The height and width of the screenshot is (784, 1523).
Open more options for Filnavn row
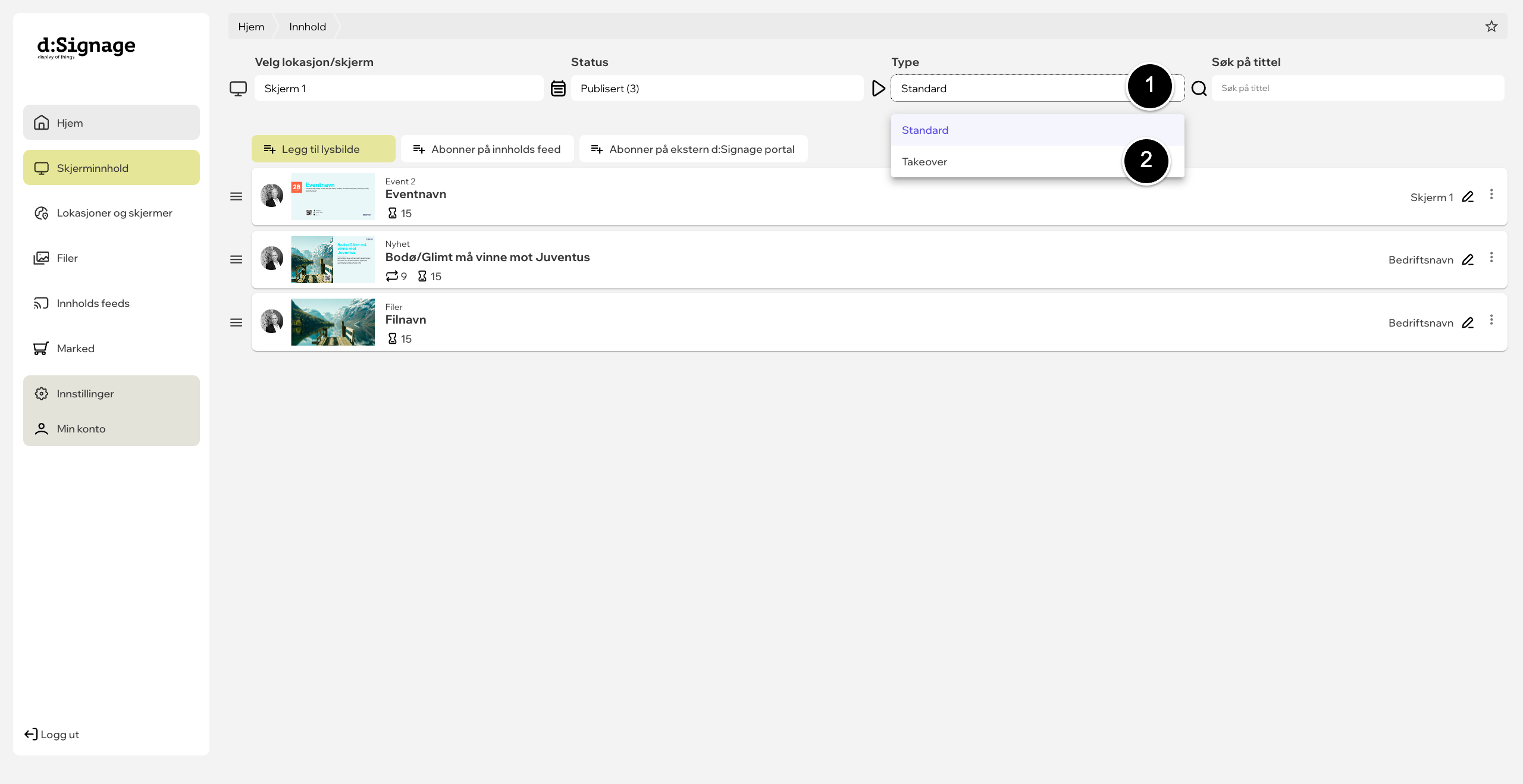[1491, 320]
